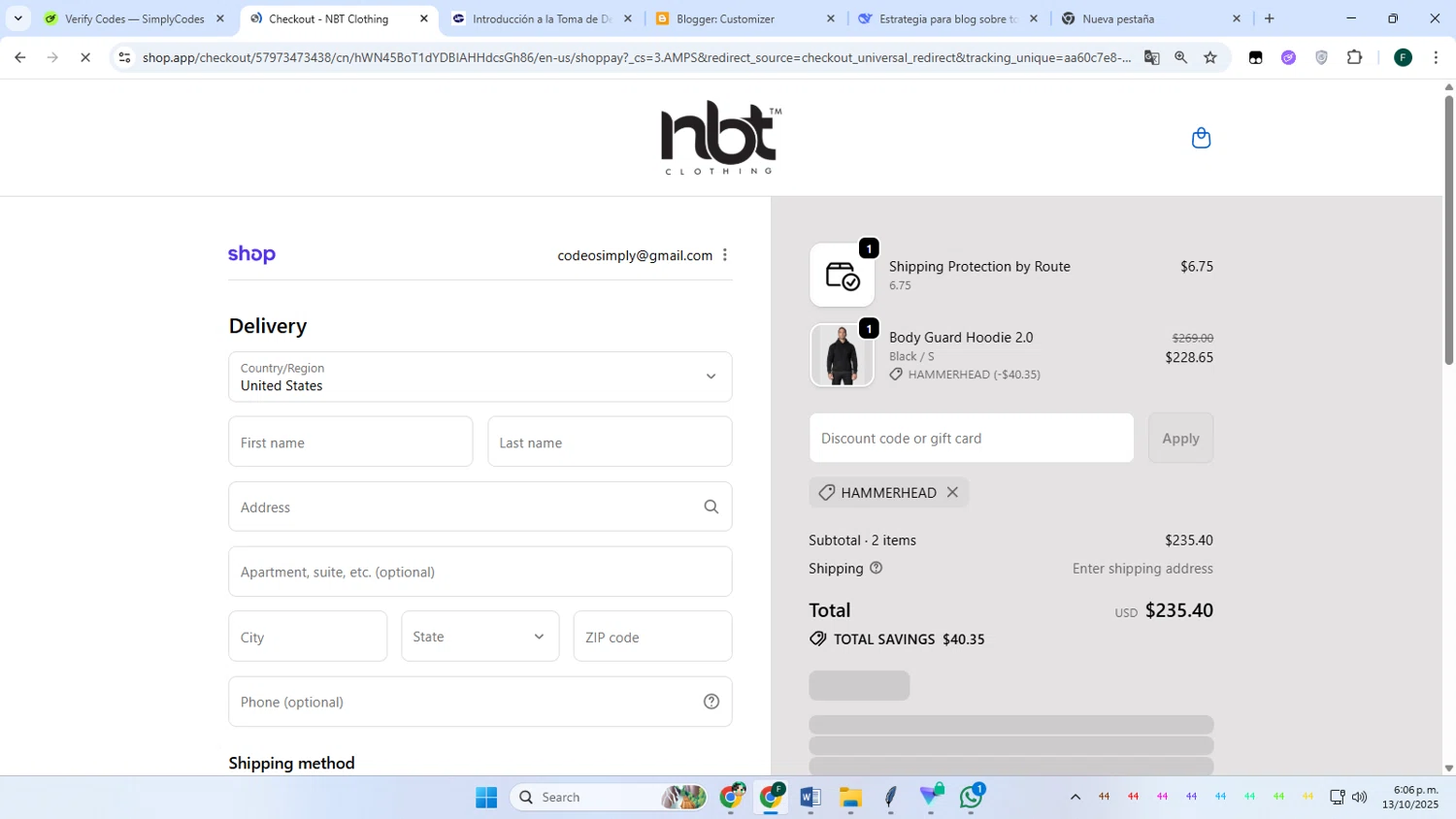
Task: Click the Discount code or gift card field
Action: point(972,438)
